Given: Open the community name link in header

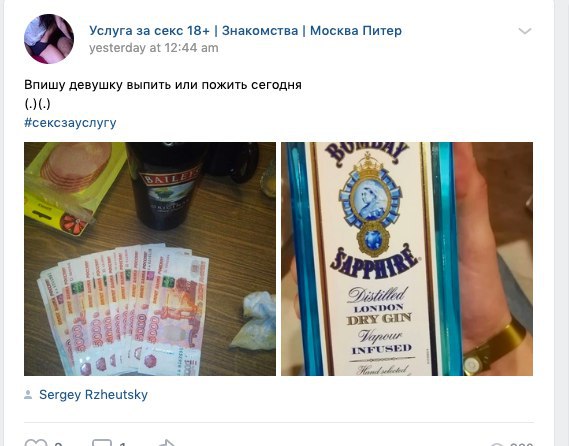Looking at the screenshot, I should [245, 30].
